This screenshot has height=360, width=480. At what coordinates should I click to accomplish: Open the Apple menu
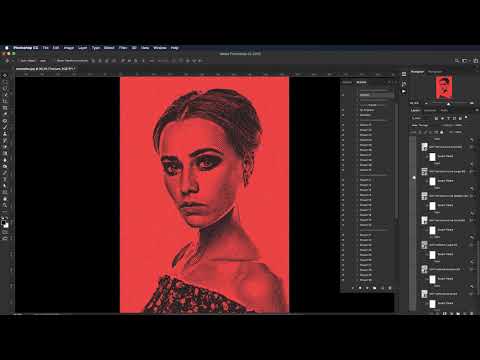point(6,48)
